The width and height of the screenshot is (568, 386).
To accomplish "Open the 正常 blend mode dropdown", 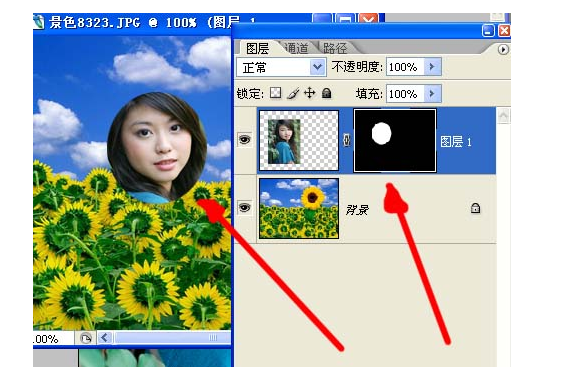I will click(x=281, y=67).
